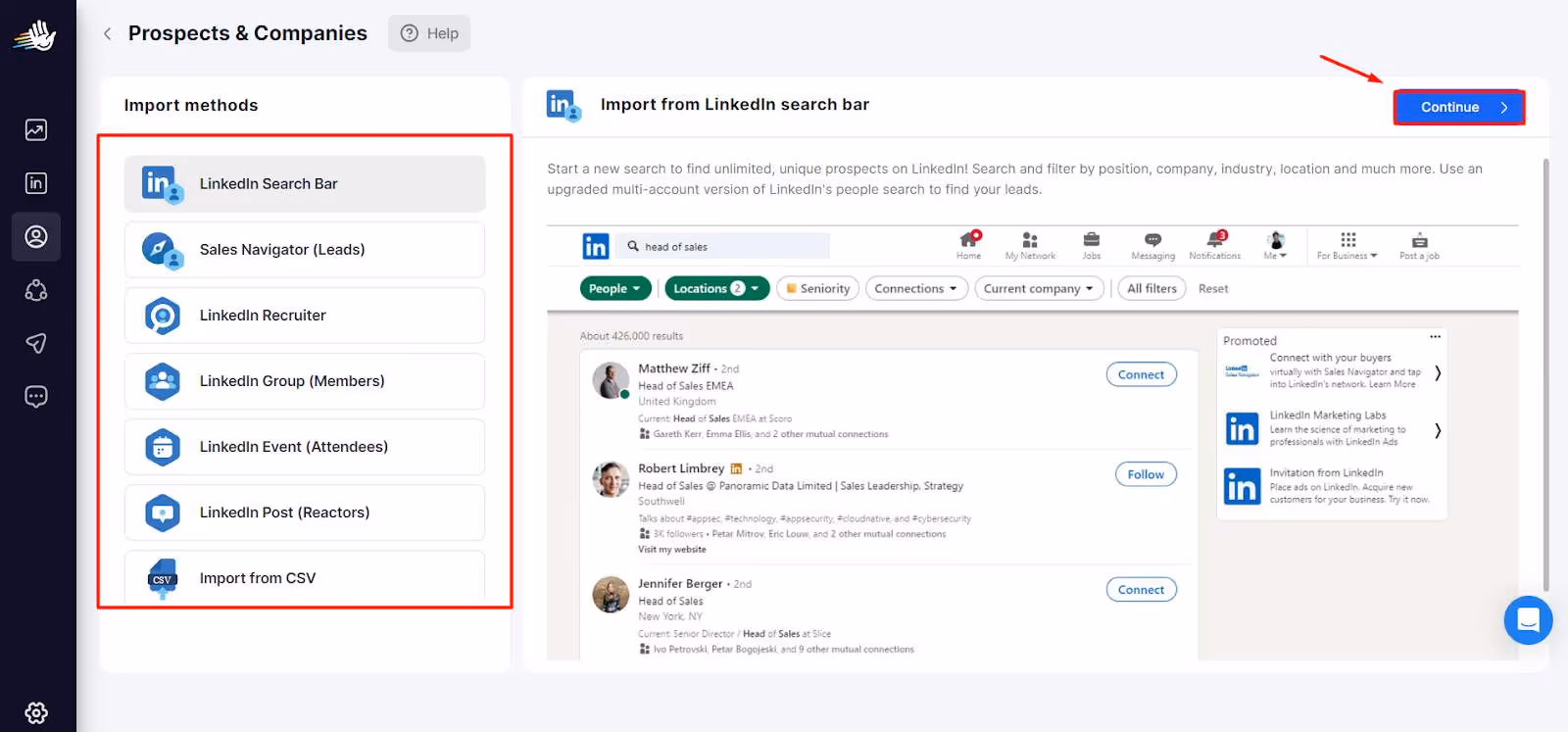
Task: Open the workflow nodes sidebar icon
Action: click(36, 290)
